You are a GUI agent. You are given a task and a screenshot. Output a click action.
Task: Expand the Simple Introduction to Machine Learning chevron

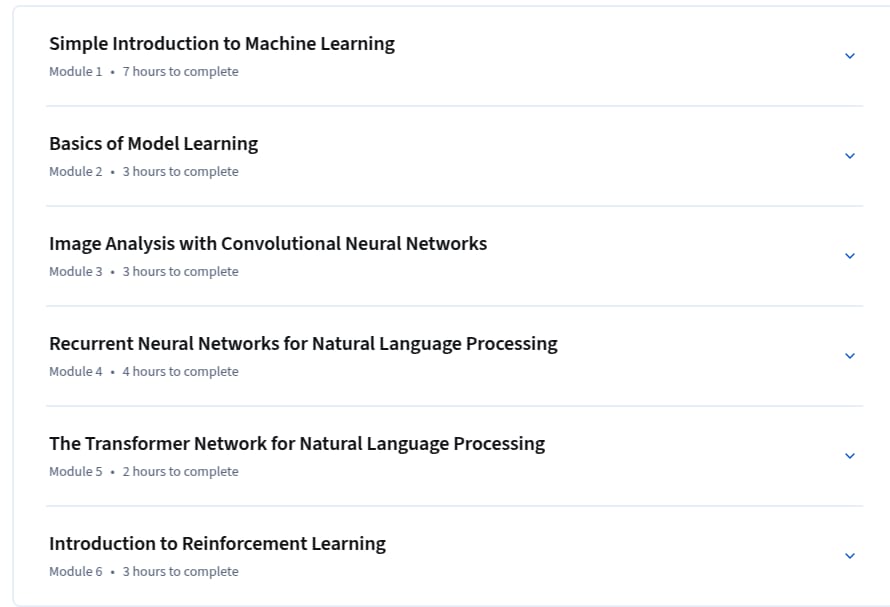point(850,56)
